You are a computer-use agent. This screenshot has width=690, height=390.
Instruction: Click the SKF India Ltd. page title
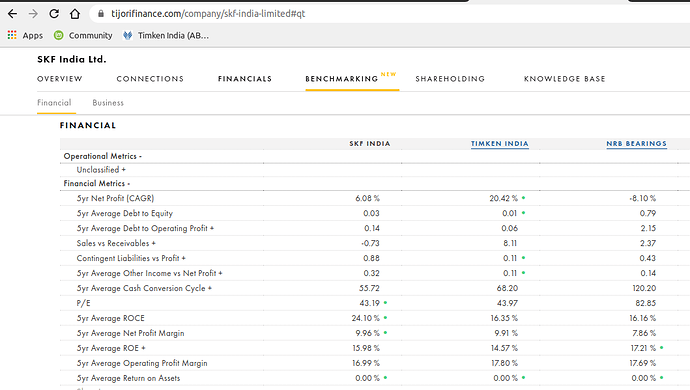point(72,59)
